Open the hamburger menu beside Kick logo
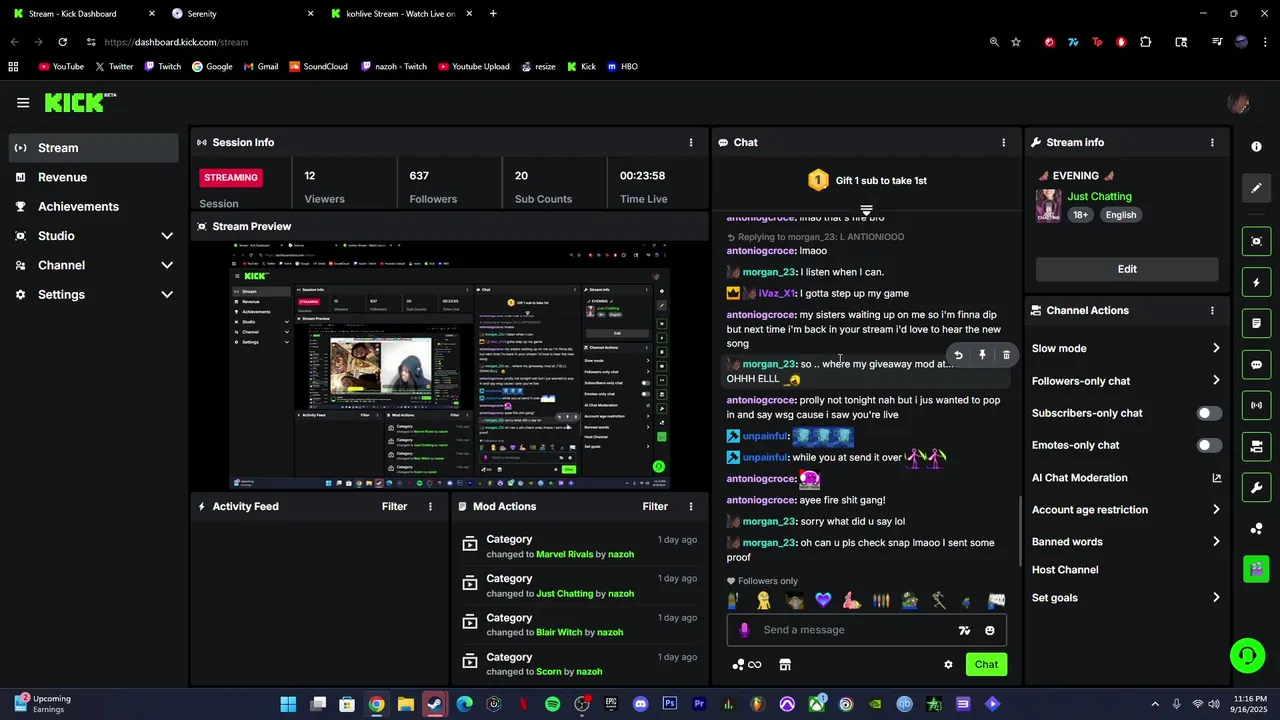1280x720 pixels. pos(23,102)
